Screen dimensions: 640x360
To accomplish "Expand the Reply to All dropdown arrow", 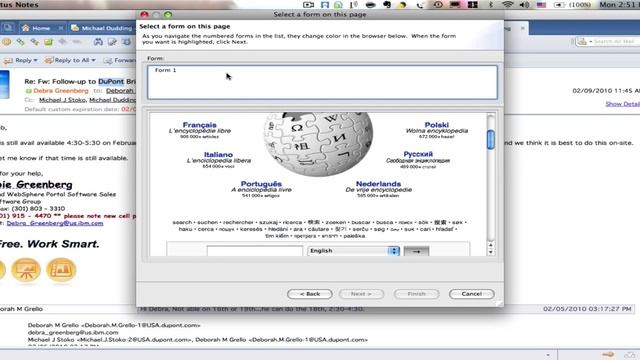I will tap(93, 60).
